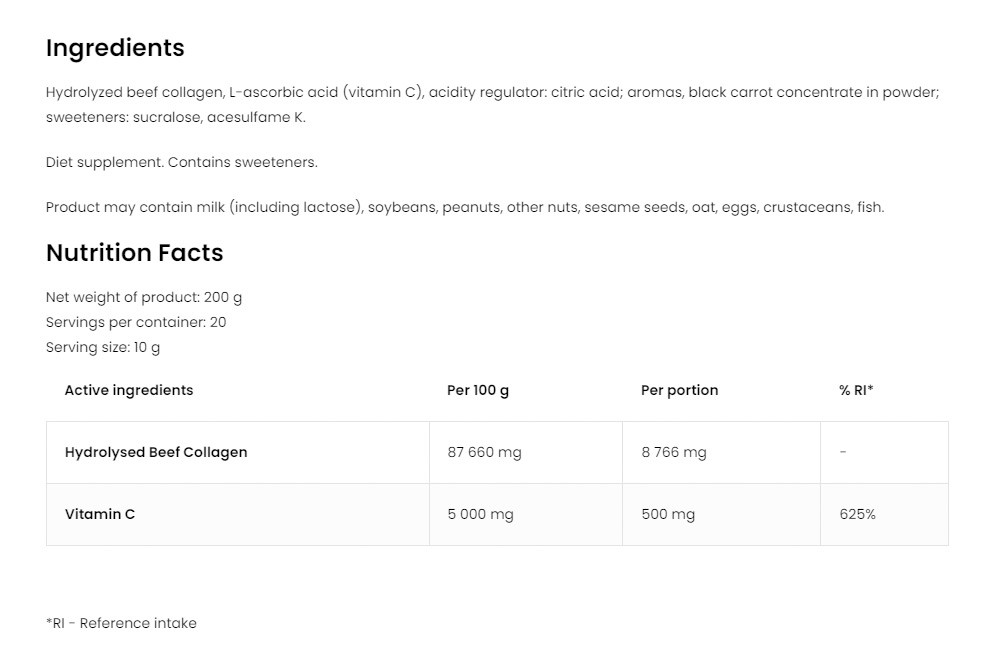
Task: Click the '% RI*' column header
Action: (856, 390)
